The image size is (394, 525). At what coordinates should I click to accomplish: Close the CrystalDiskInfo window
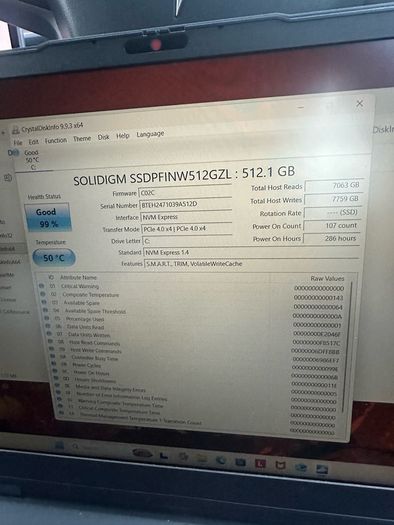(x=360, y=103)
